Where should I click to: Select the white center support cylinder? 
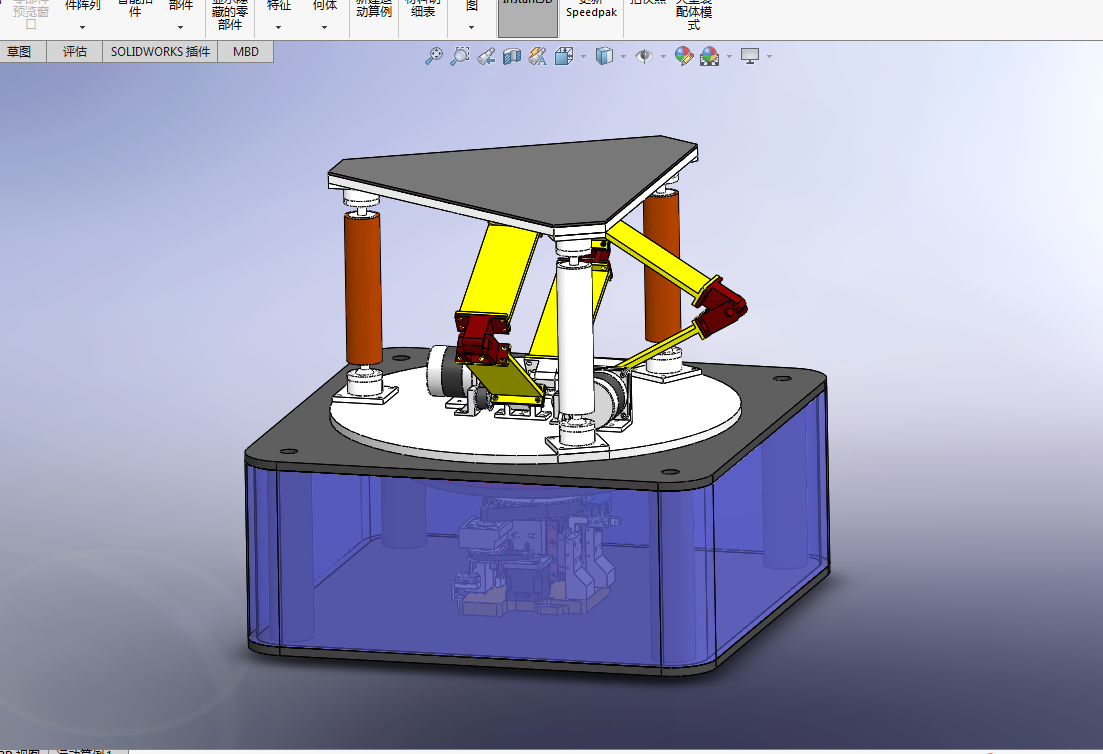click(x=575, y=338)
